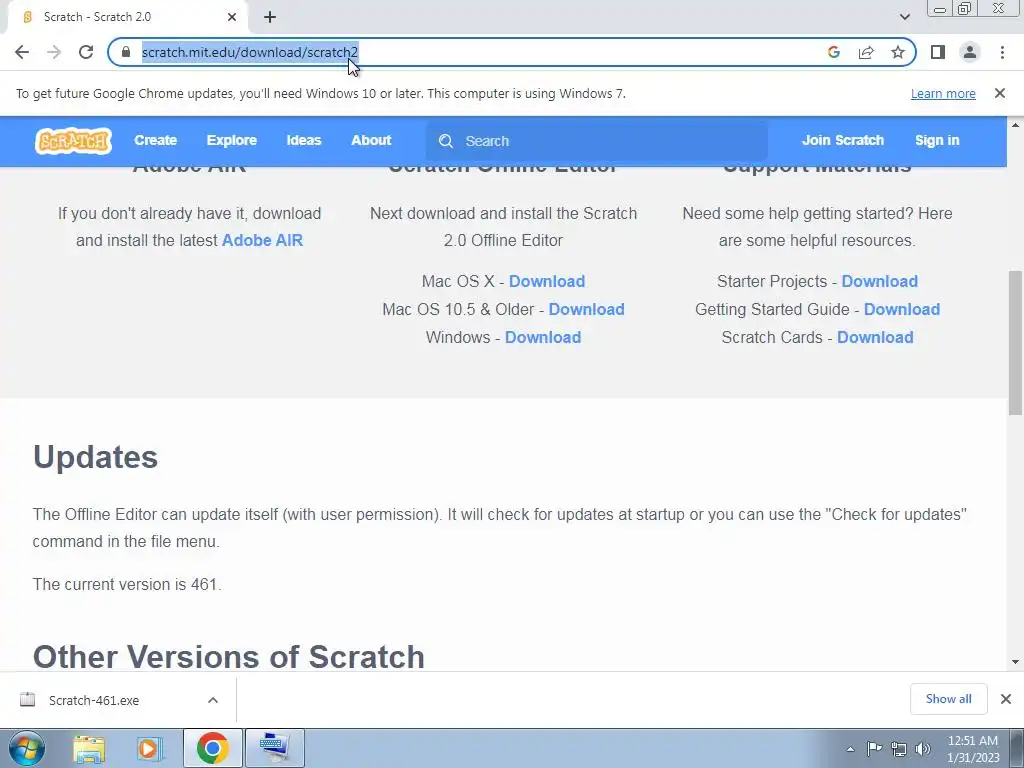Viewport: 1024px width, 768px height.
Task: Select the Scratch - Scratch 2.0 tab
Action: pyautogui.click(x=127, y=17)
